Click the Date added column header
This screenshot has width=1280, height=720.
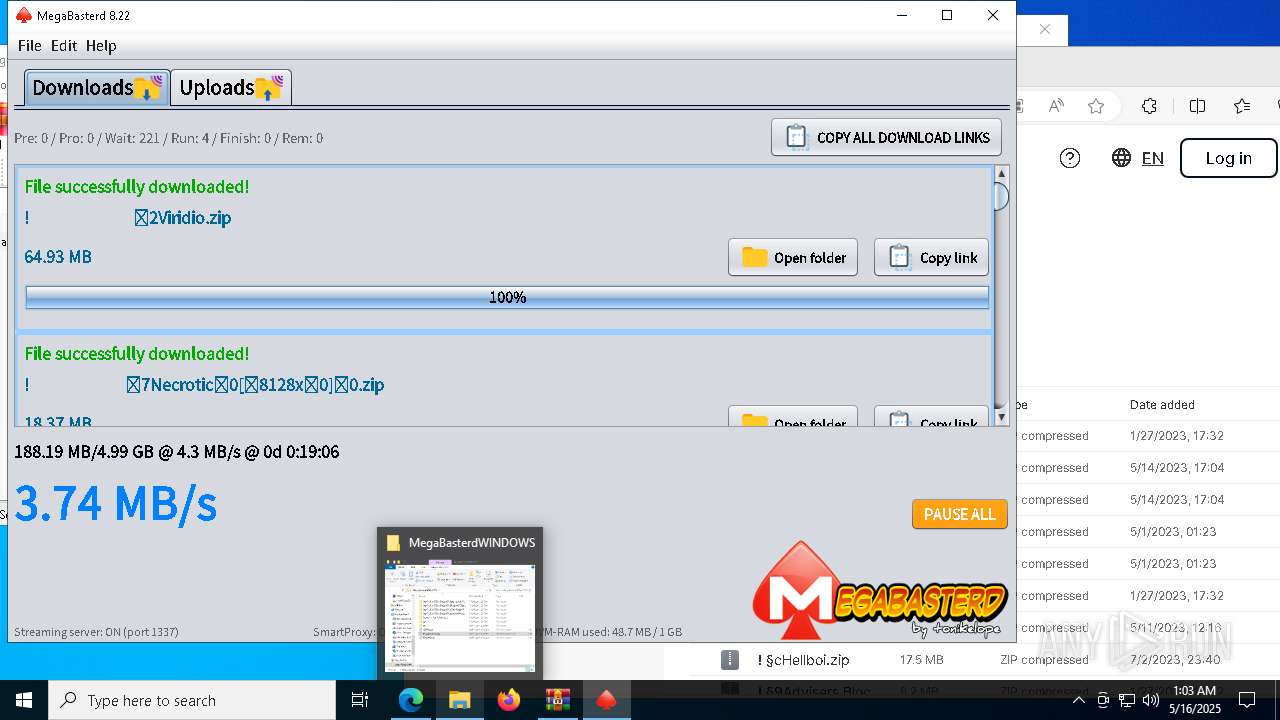[1162, 405]
